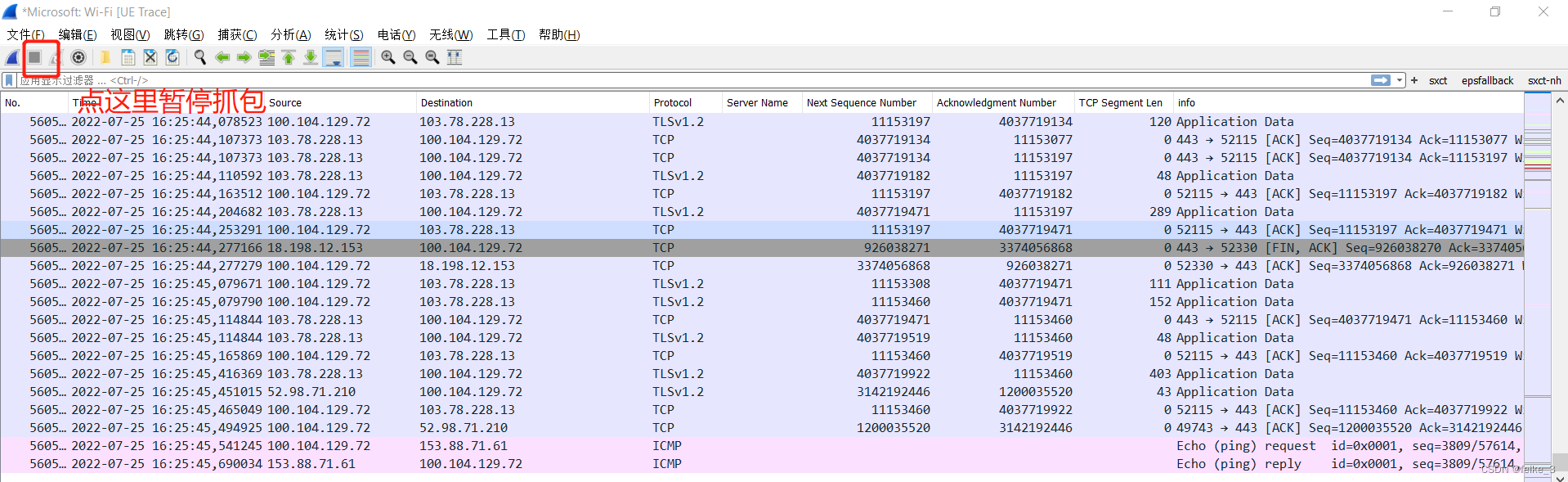Toggle auto-scroll during live capture
1568x482 pixels.
point(334,57)
